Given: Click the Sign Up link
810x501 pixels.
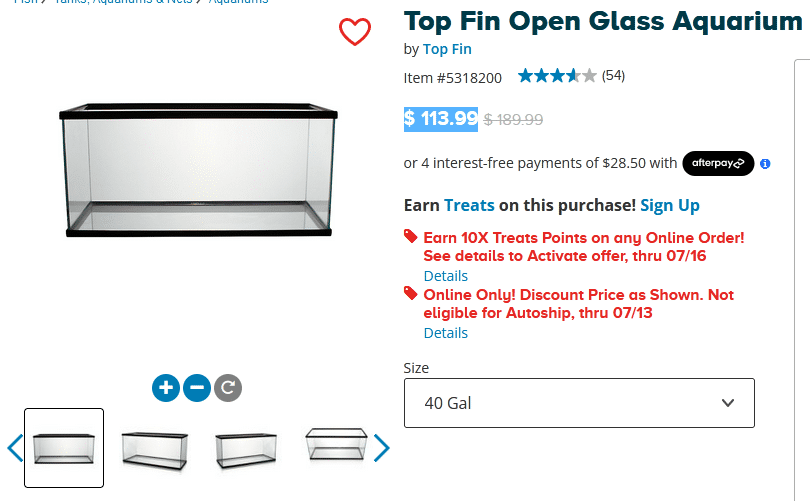Looking at the screenshot, I should pyautogui.click(x=669, y=205).
